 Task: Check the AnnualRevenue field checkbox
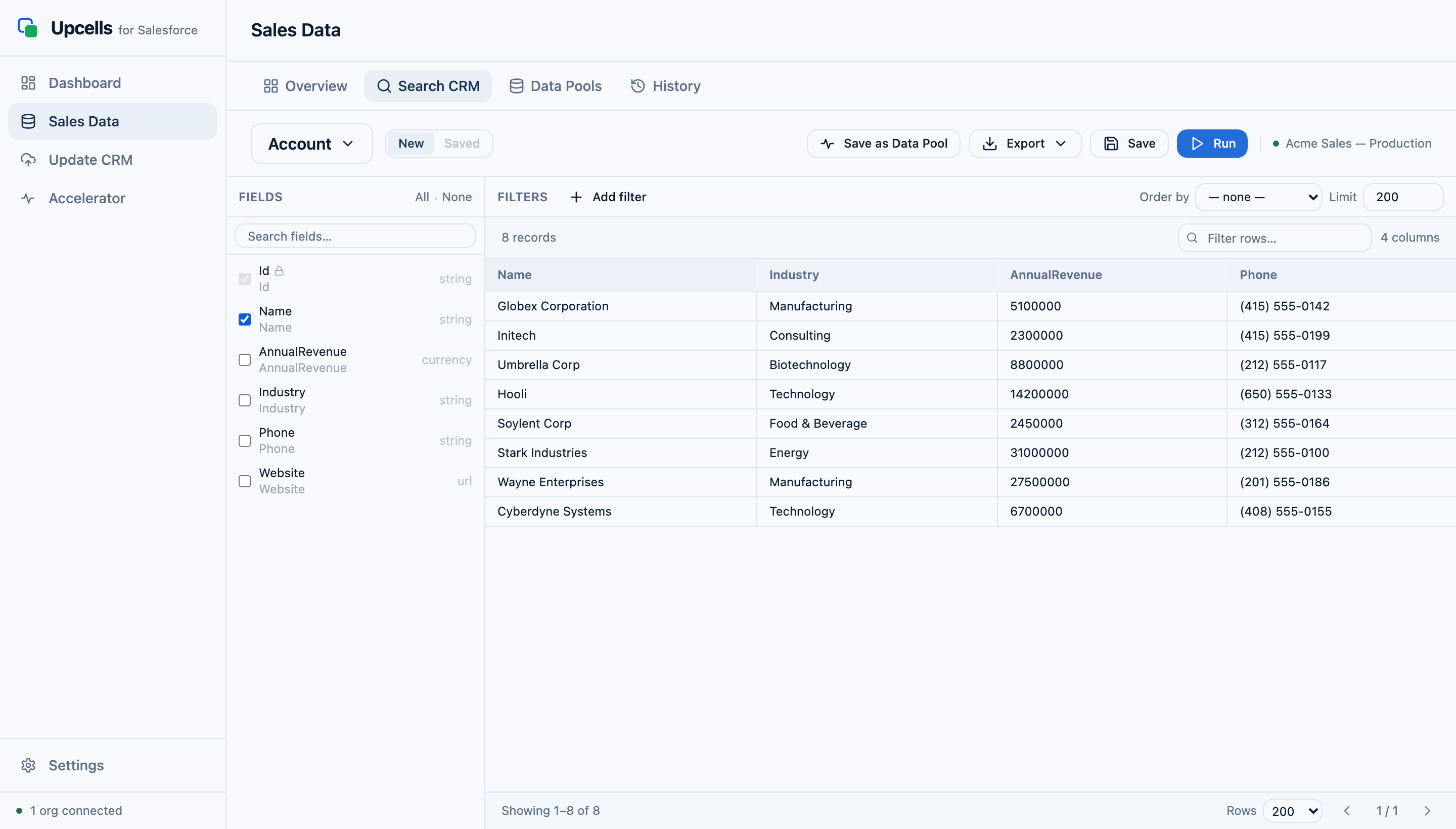245,360
